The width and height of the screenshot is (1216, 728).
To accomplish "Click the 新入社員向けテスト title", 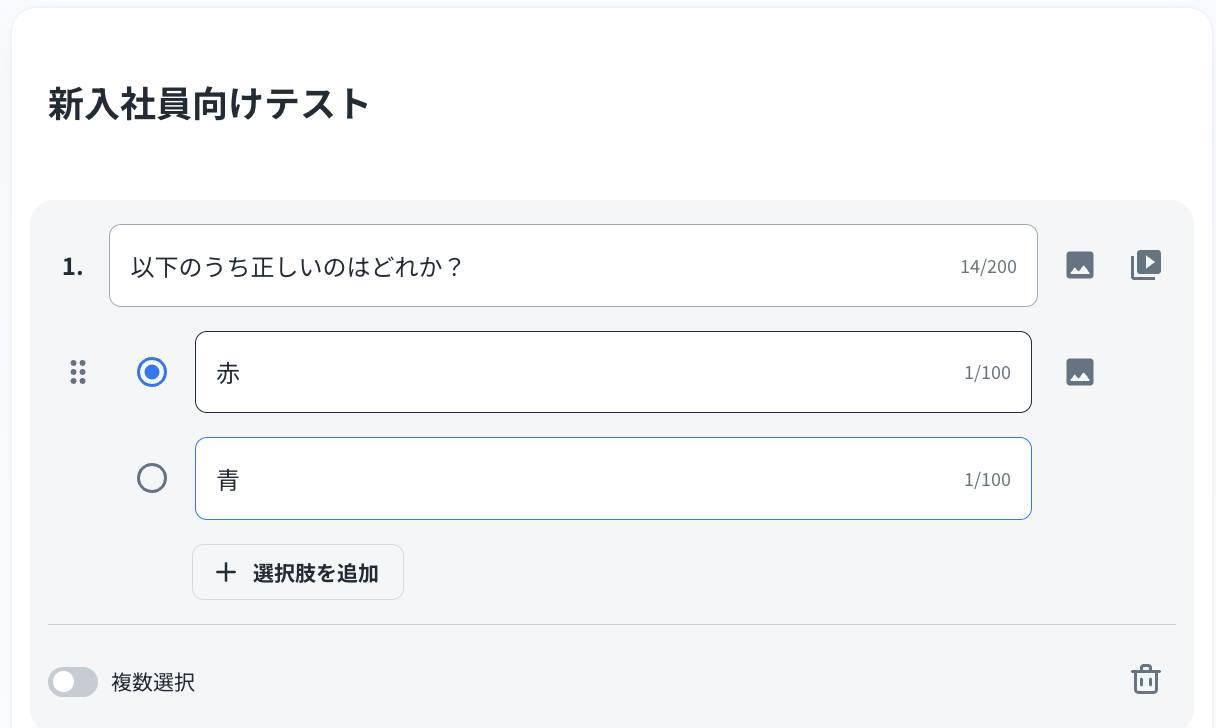I will pyautogui.click(x=209, y=105).
